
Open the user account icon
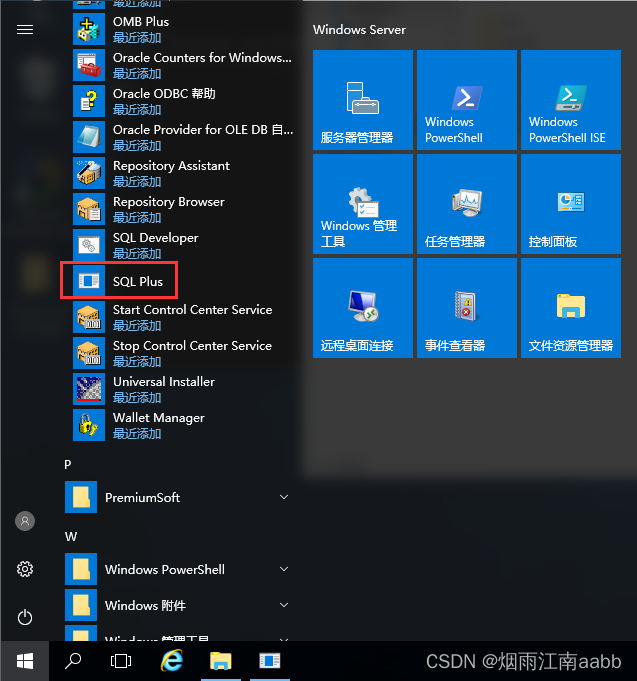tap(25, 521)
